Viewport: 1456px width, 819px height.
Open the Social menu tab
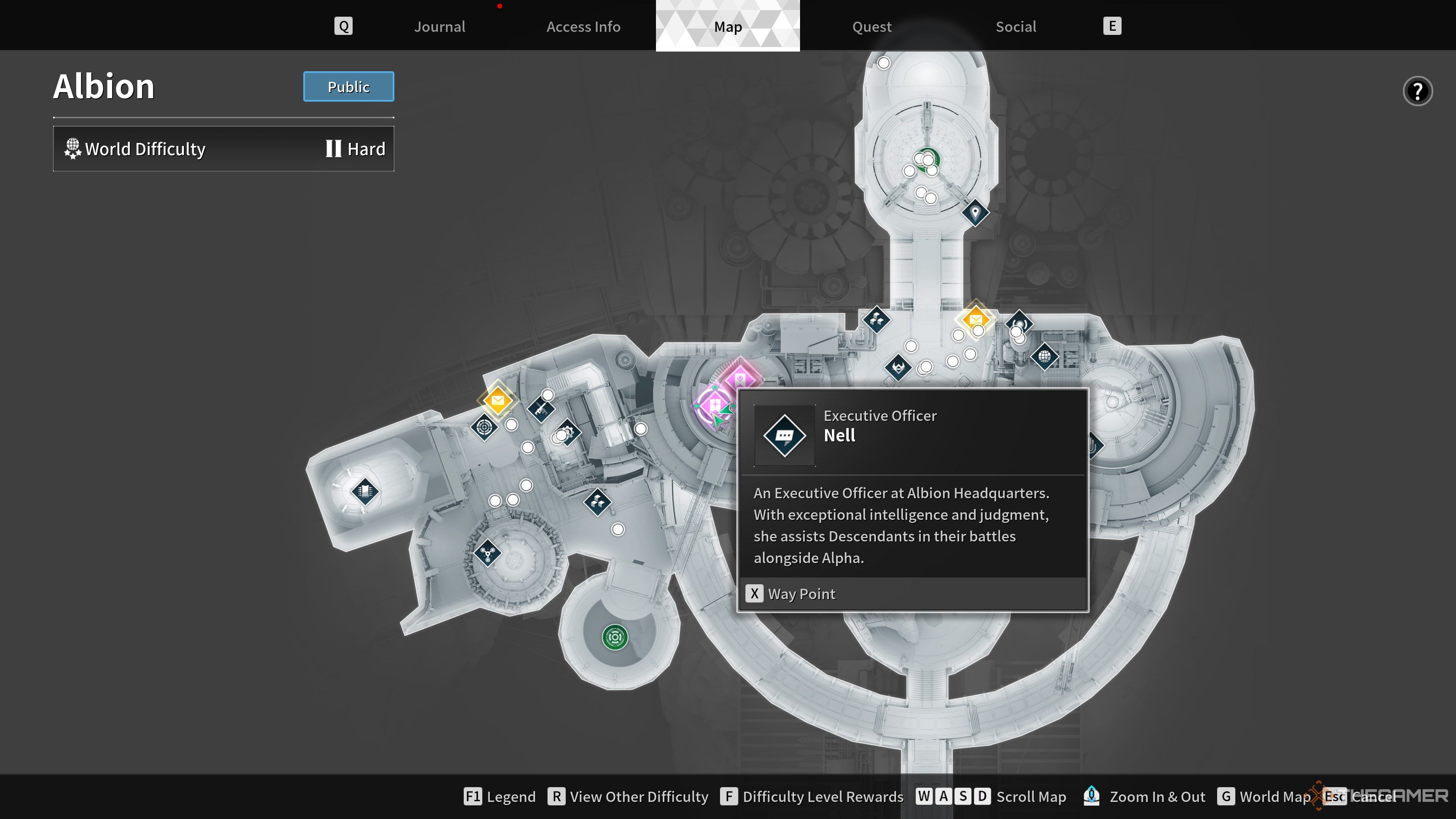1016,26
